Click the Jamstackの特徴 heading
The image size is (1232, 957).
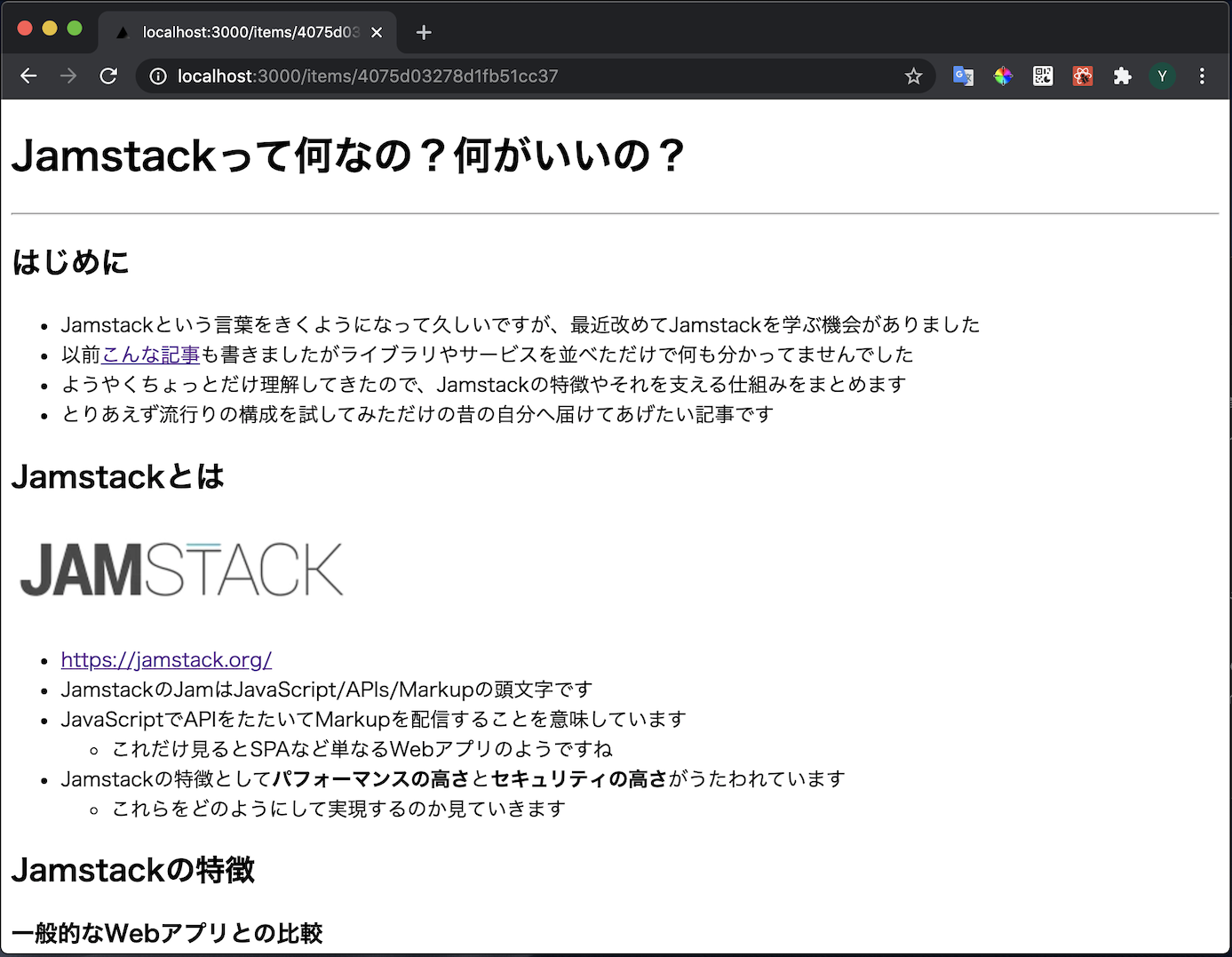[133, 870]
